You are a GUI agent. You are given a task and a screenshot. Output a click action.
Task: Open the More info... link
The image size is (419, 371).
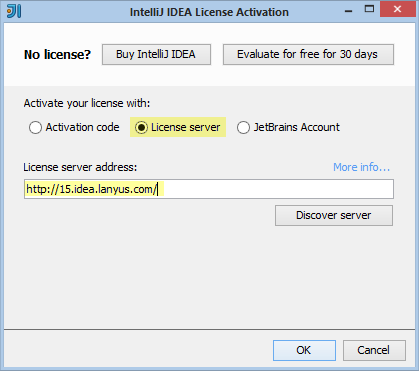361,167
